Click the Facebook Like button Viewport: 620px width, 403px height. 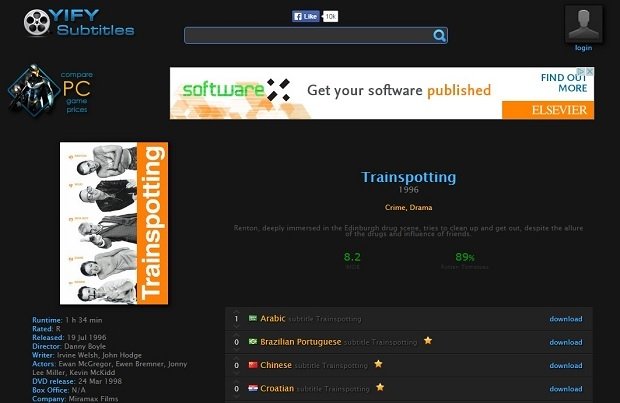[306, 16]
